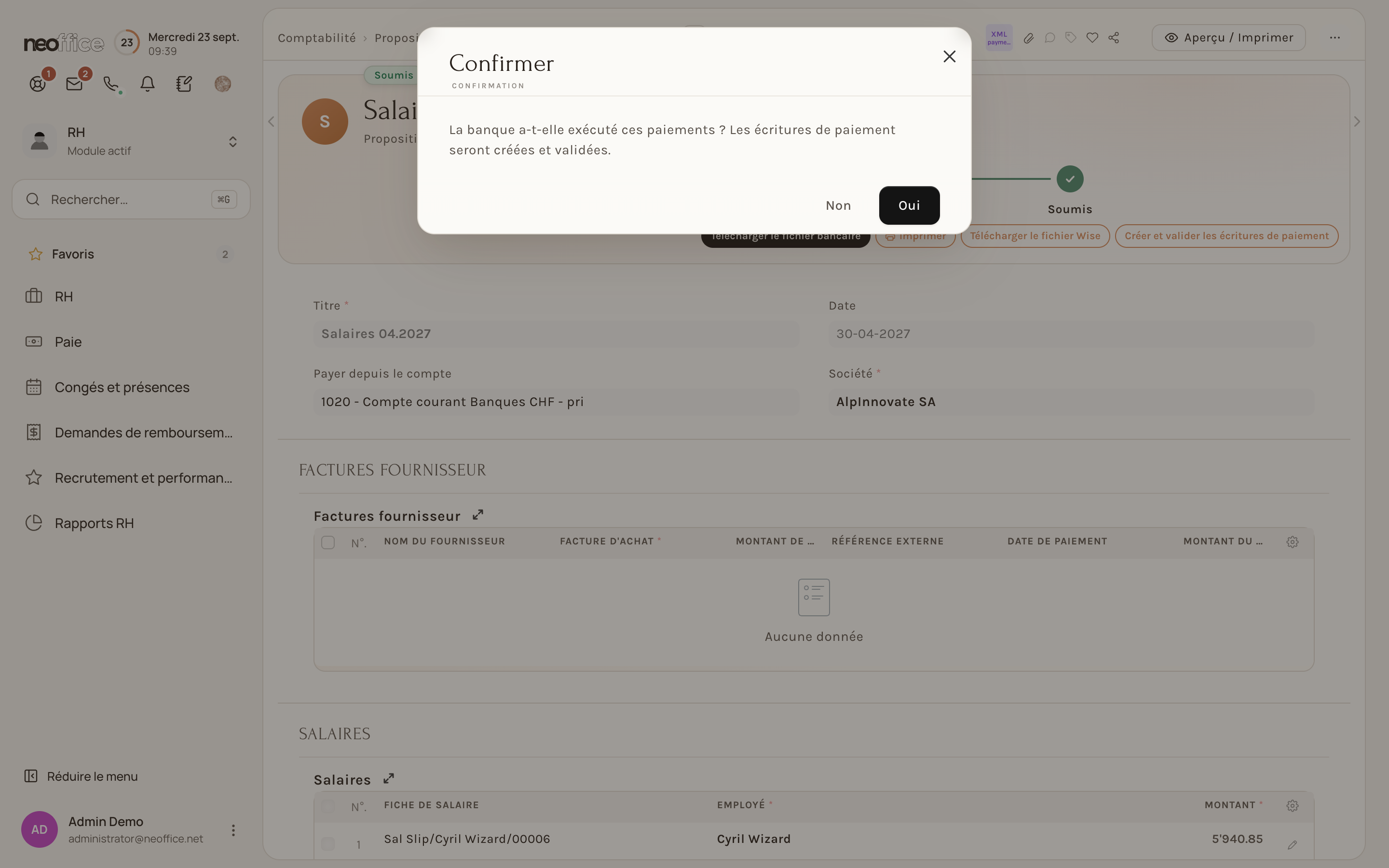
Task: Click the heart like icon
Action: pos(1092,38)
